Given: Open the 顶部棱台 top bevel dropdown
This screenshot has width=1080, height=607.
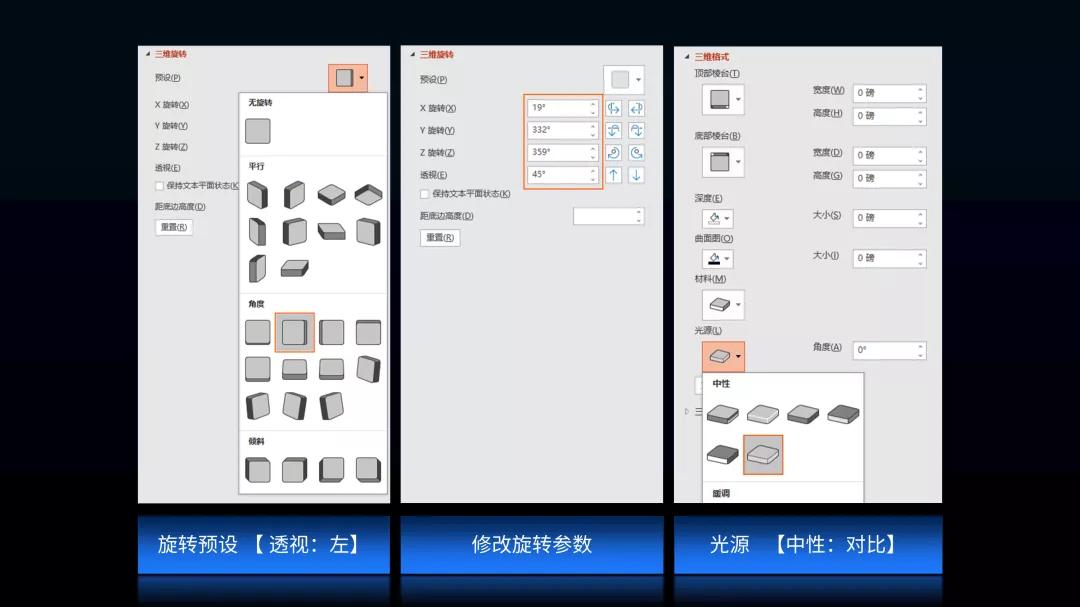Looking at the screenshot, I should 723,99.
